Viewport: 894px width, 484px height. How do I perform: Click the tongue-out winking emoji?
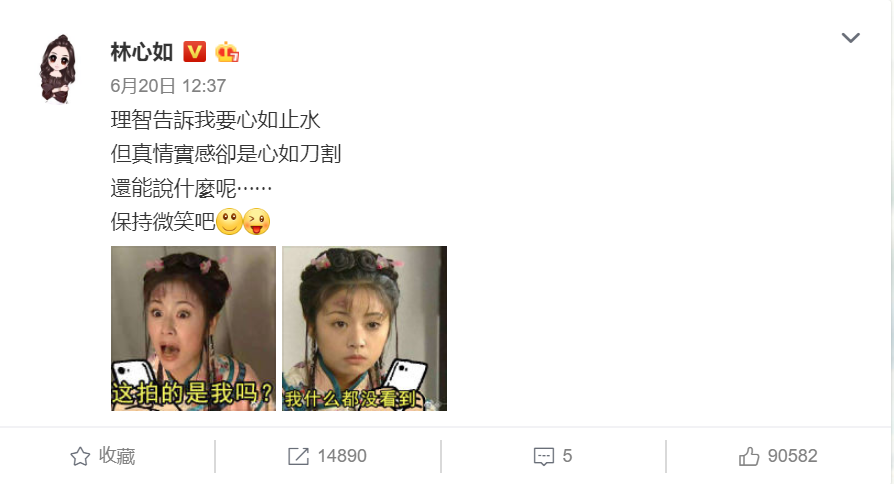pos(257,222)
